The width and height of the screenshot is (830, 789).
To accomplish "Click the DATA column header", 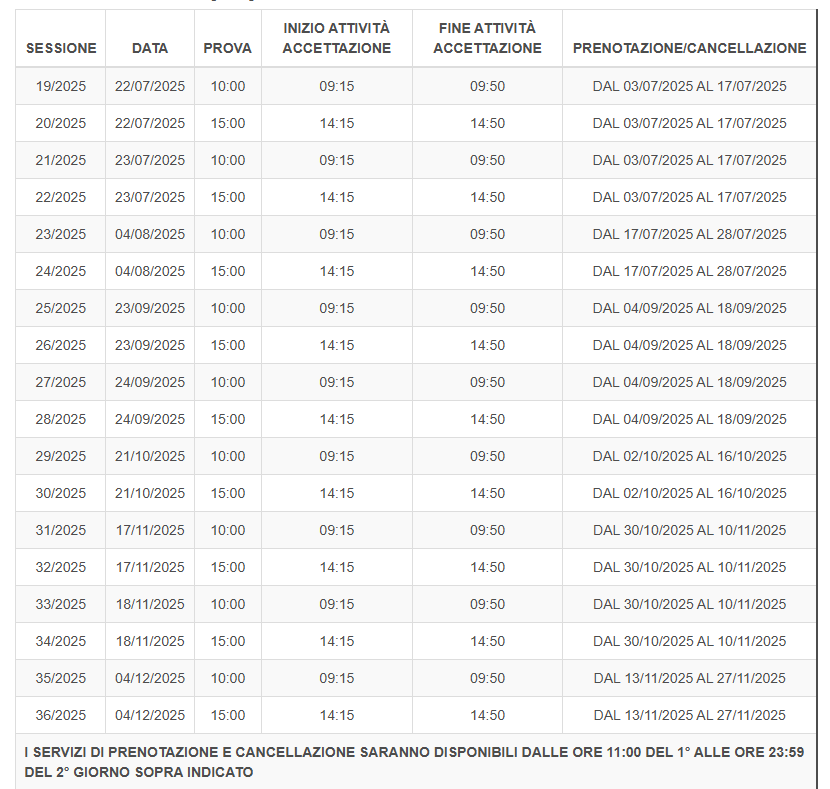I will click(x=150, y=48).
